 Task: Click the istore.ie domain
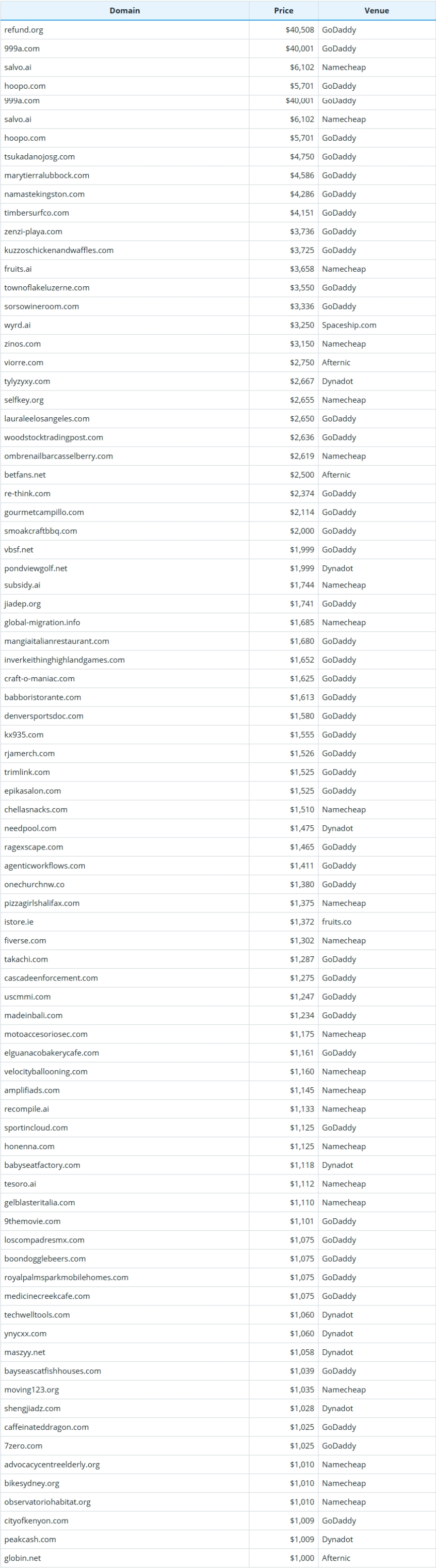pos(19,922)
